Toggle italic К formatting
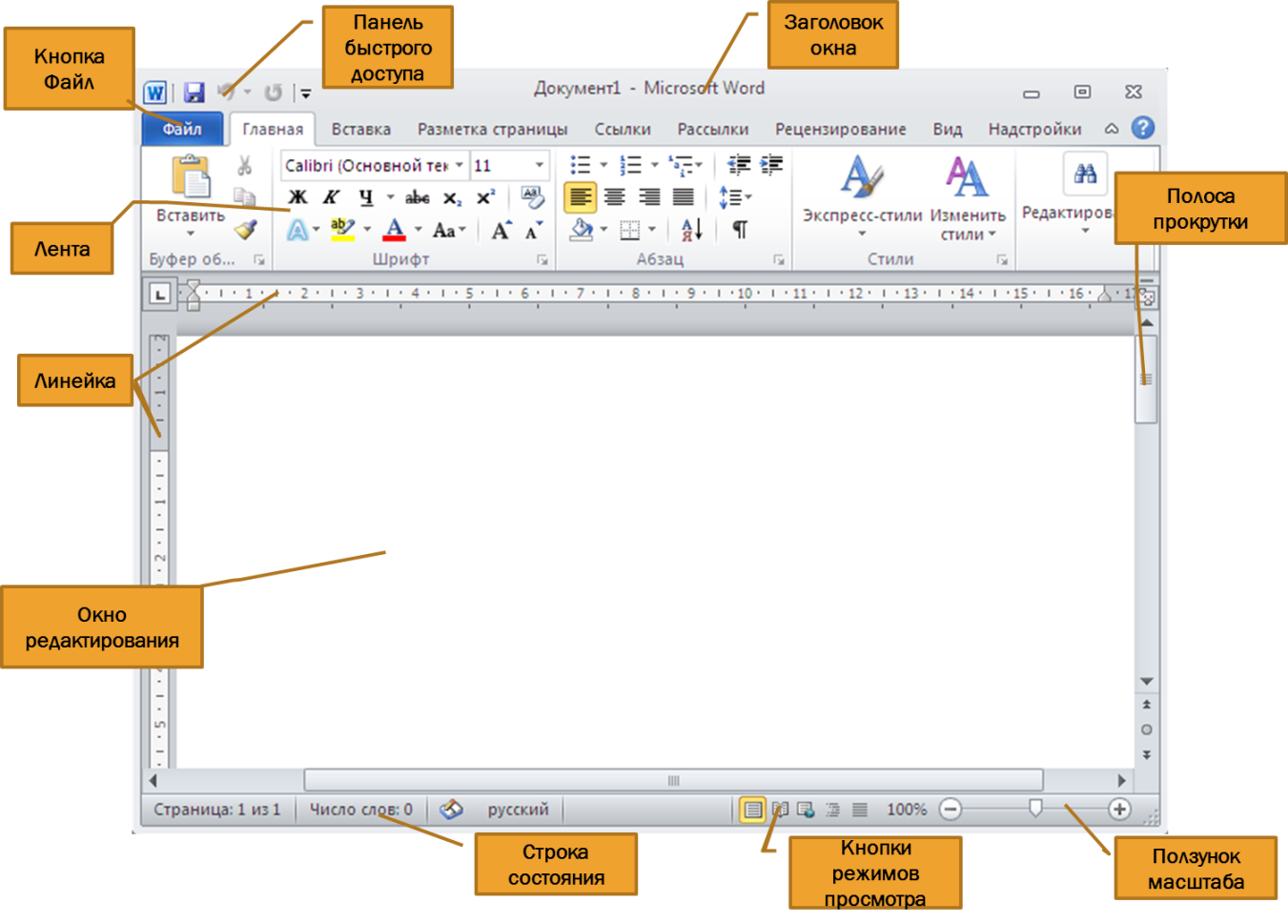The image size is (1288, 924). point(331,197)
